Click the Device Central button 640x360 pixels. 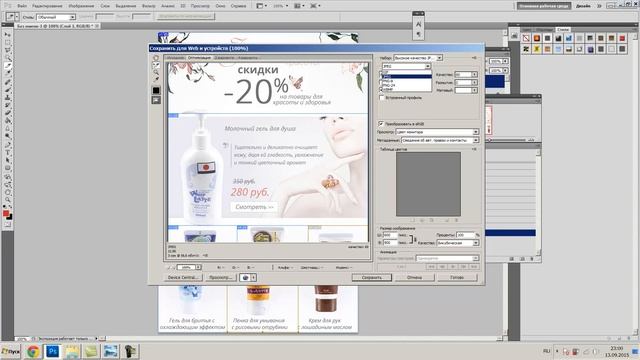(x=183, y=278)
